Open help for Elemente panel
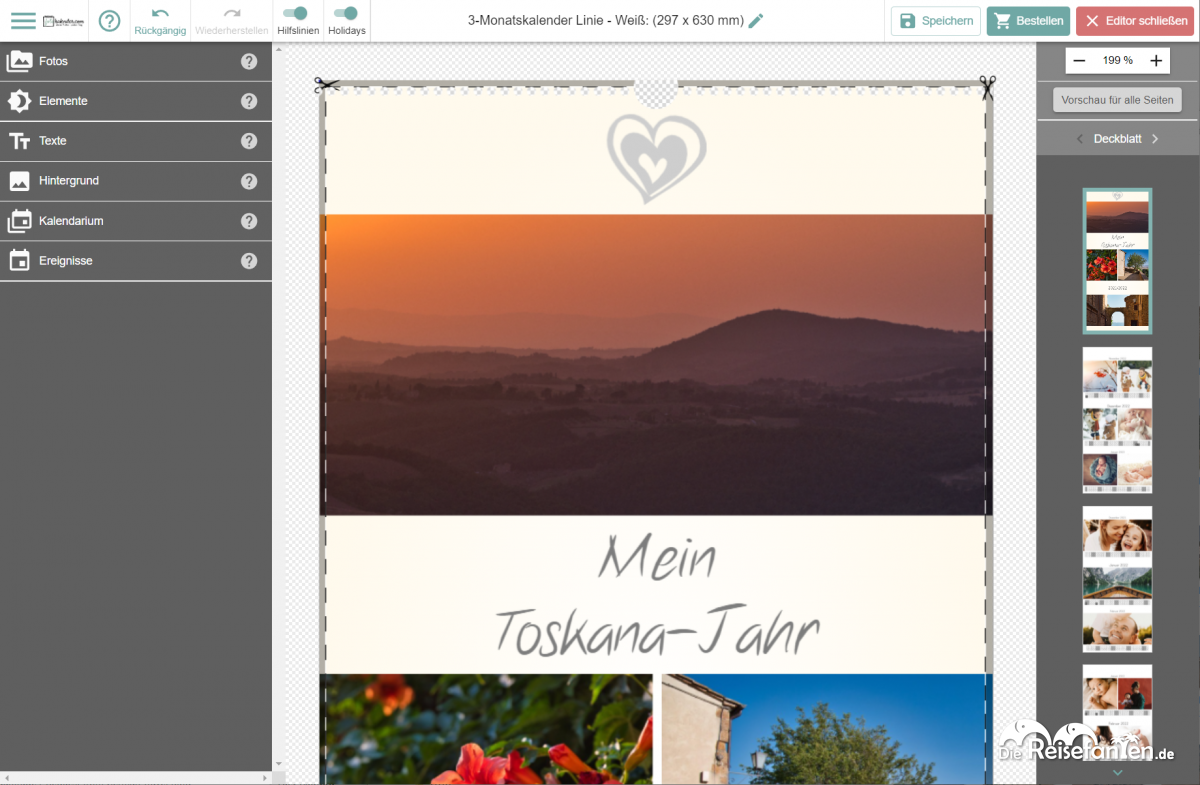The height and width of the screenshot is (785, 1200). (x=249, y=102)
